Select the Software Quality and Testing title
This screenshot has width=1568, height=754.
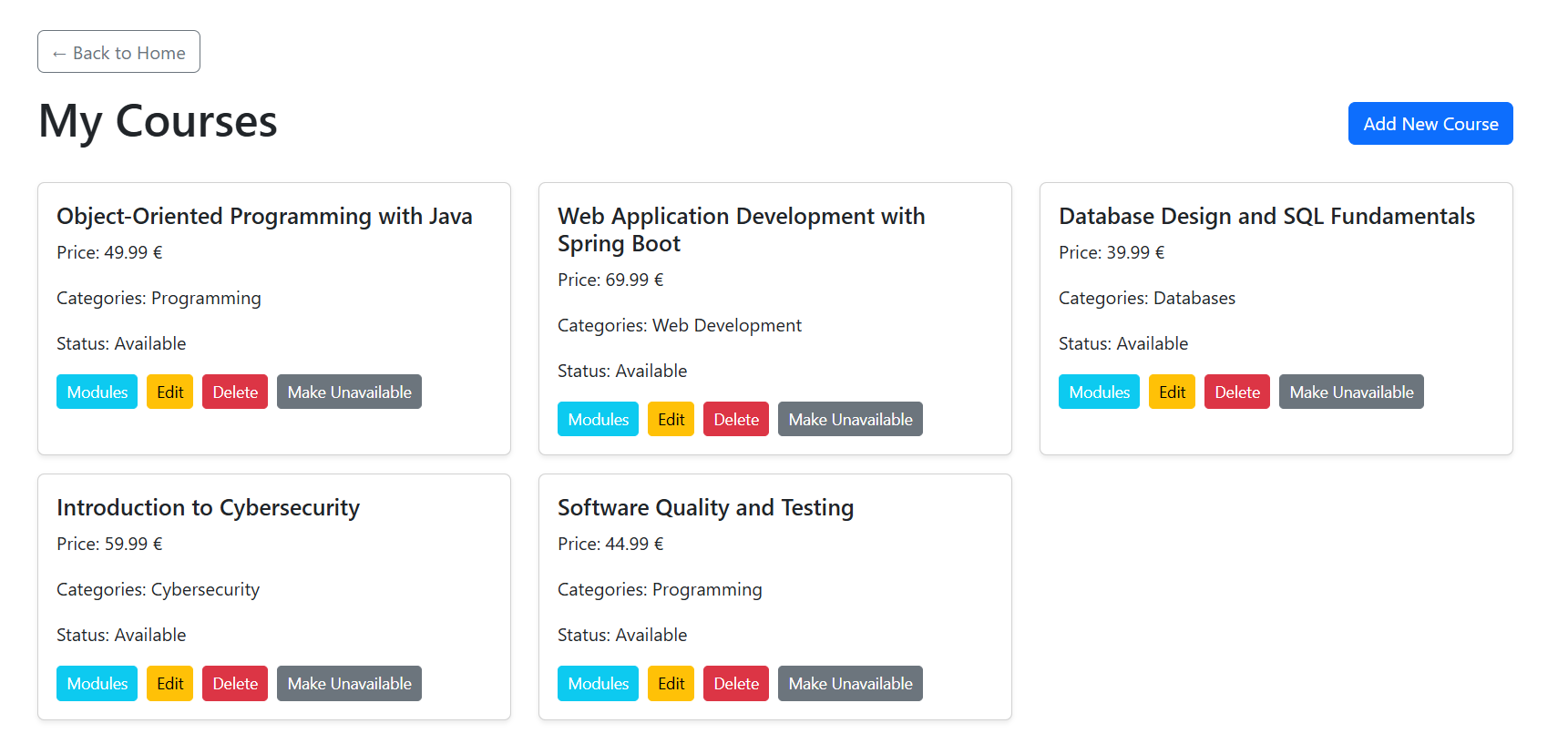705,507
